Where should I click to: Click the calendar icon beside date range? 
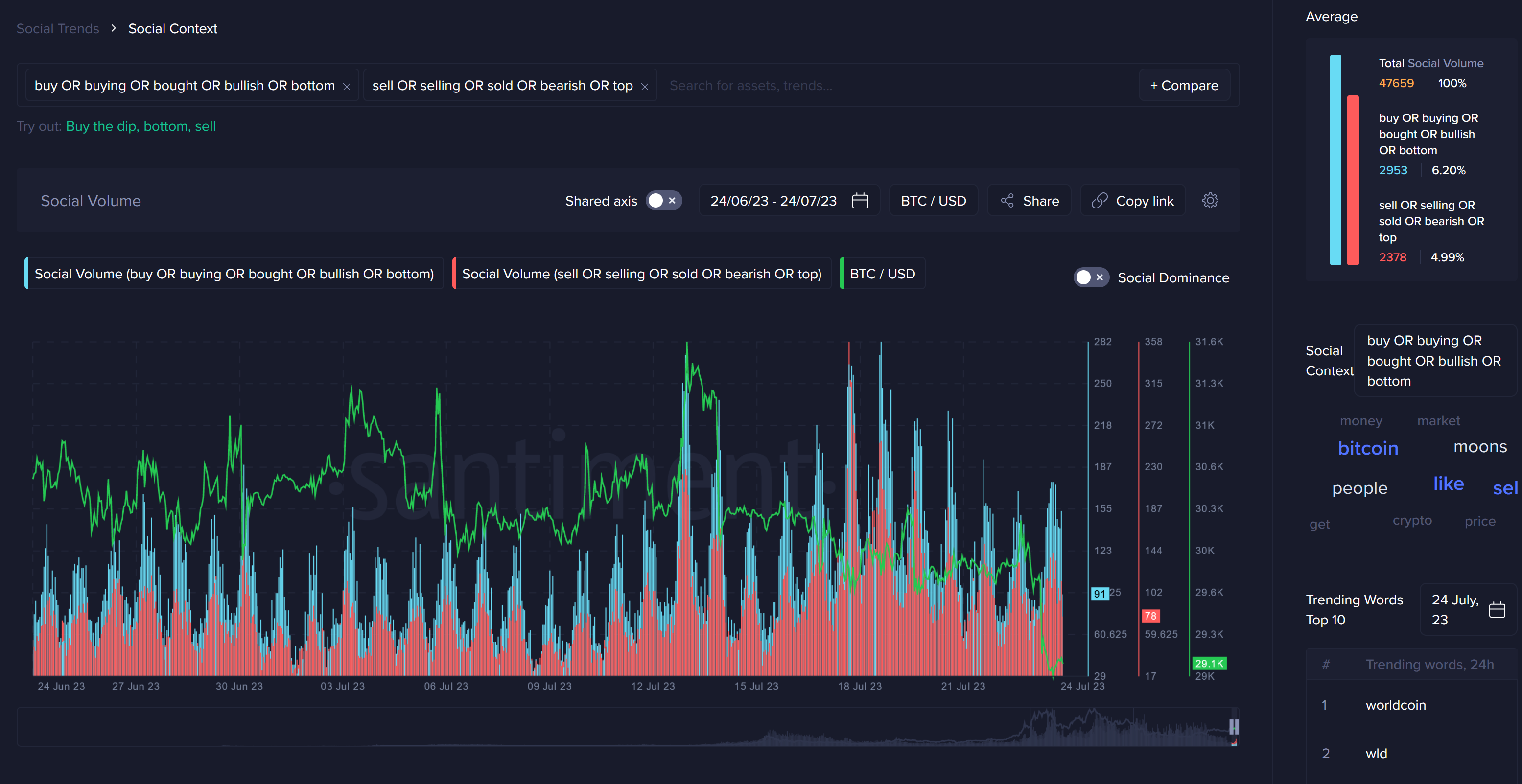860,201
